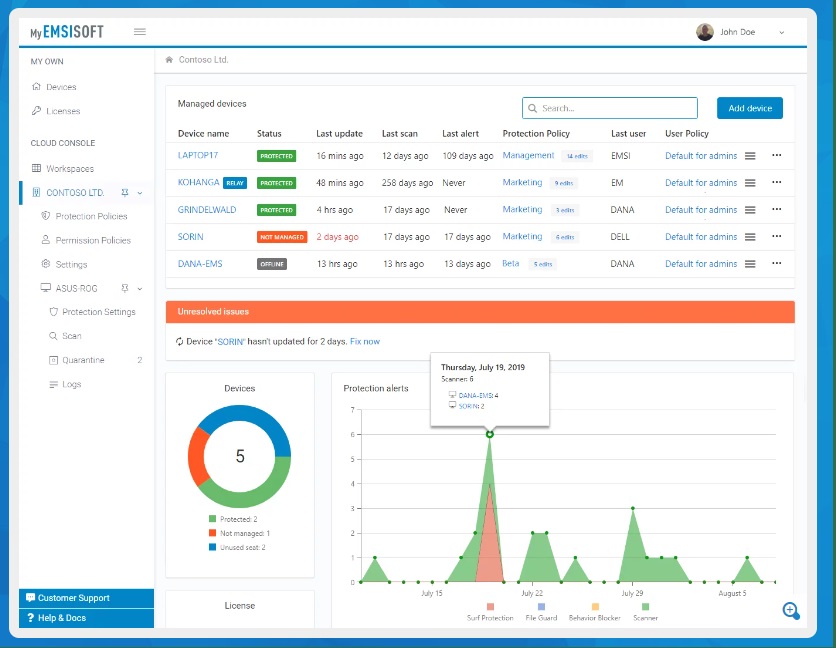Click the pin icon next to ASUS-ROG

tap(125, 288)
